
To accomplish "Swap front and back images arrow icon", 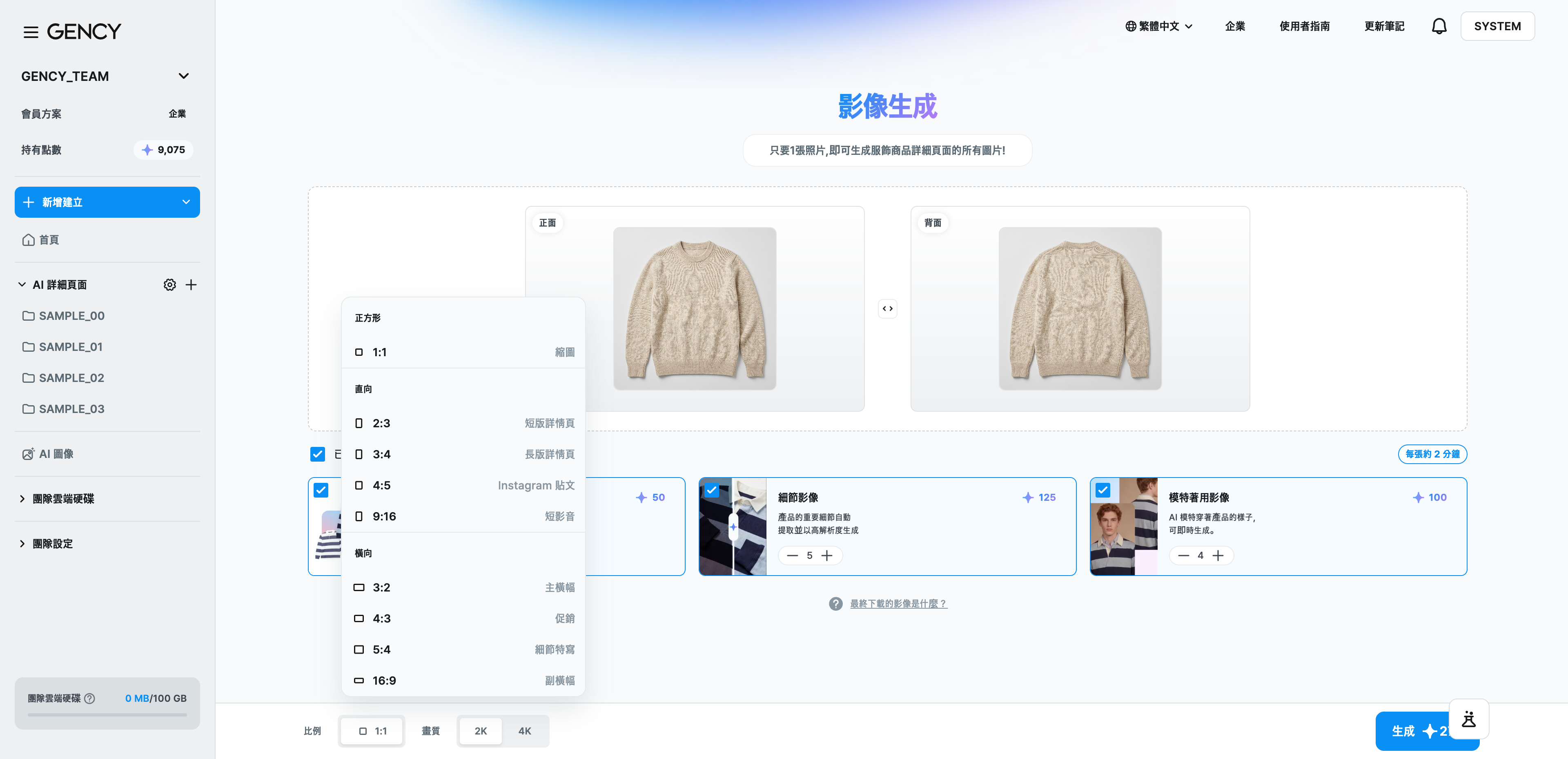I will [887, 308].
